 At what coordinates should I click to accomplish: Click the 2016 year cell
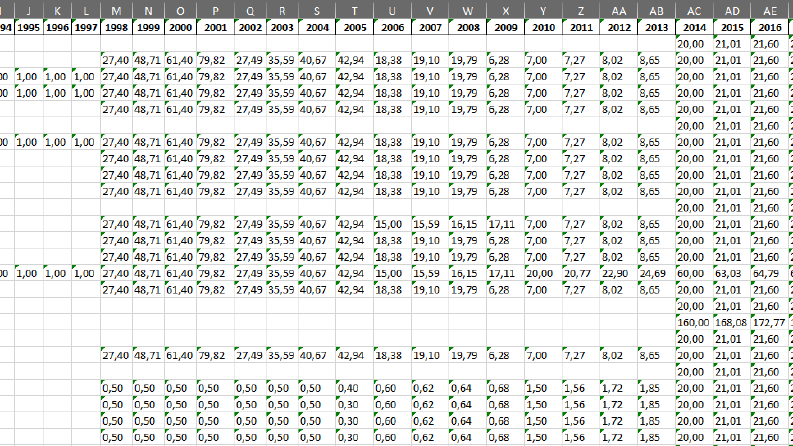770,27
